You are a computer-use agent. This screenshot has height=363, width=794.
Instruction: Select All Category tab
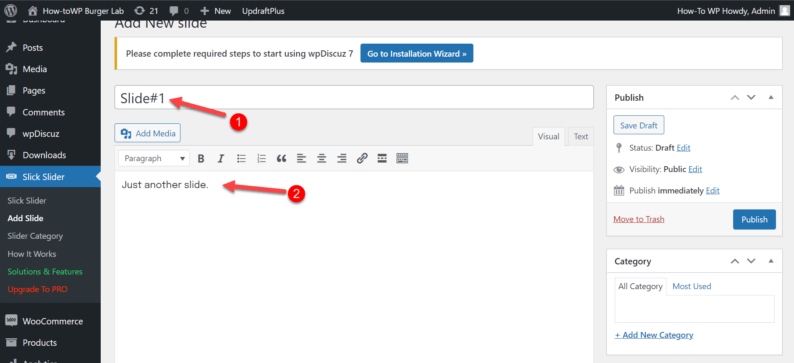coord(640,286)
